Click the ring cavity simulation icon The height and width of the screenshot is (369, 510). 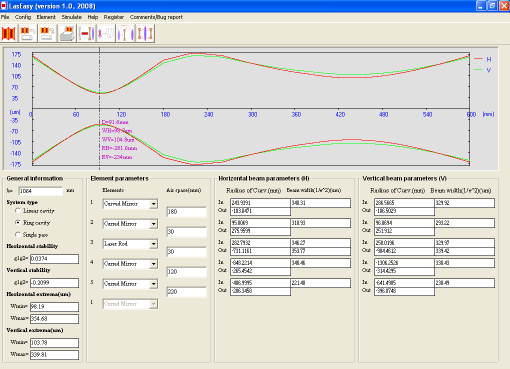[x=125, y=34]
